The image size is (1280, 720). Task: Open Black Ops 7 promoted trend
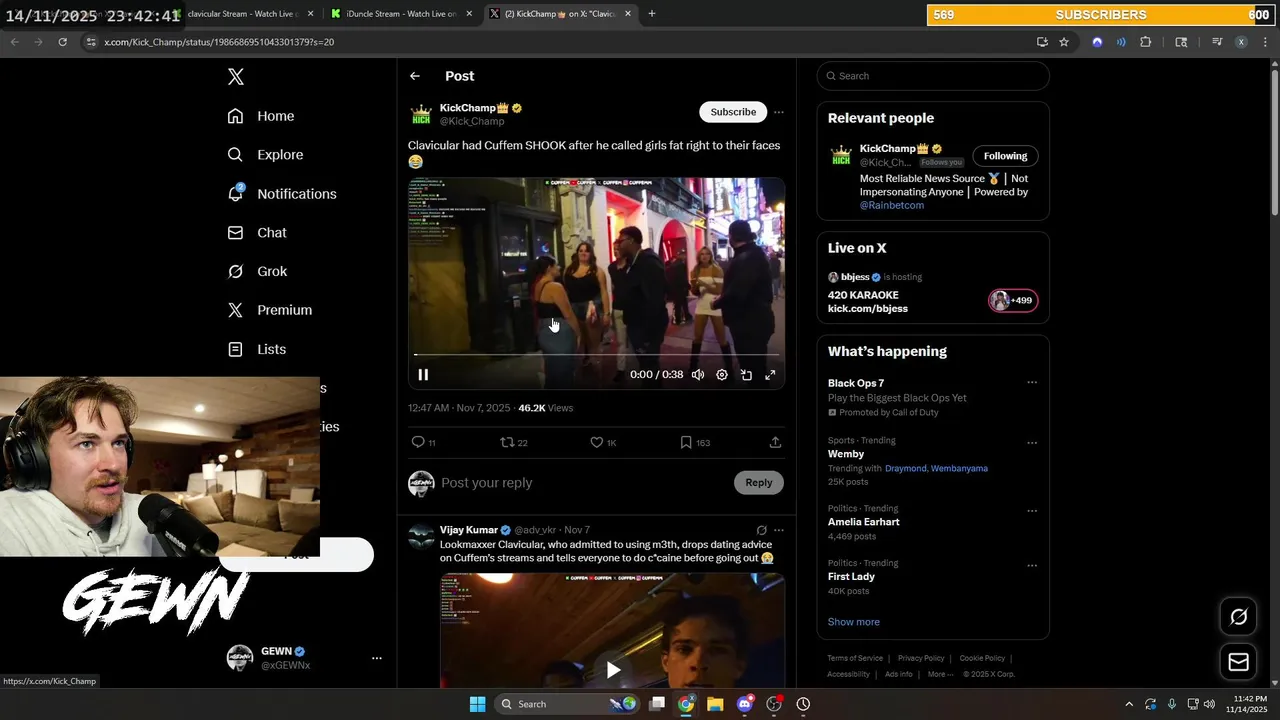pyautogui.click(x=856, y=383)
